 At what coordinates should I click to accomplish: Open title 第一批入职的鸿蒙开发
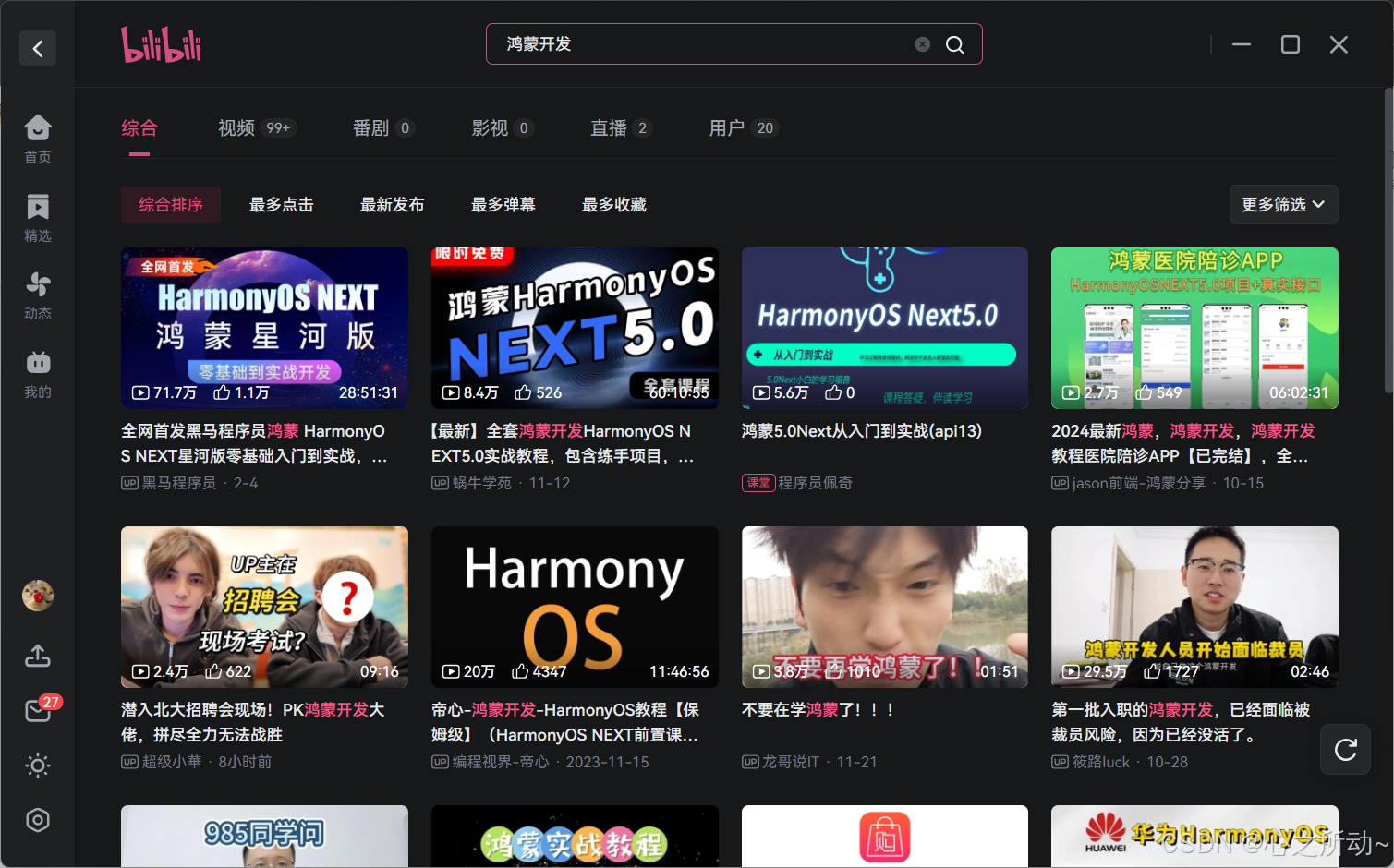1181,722
